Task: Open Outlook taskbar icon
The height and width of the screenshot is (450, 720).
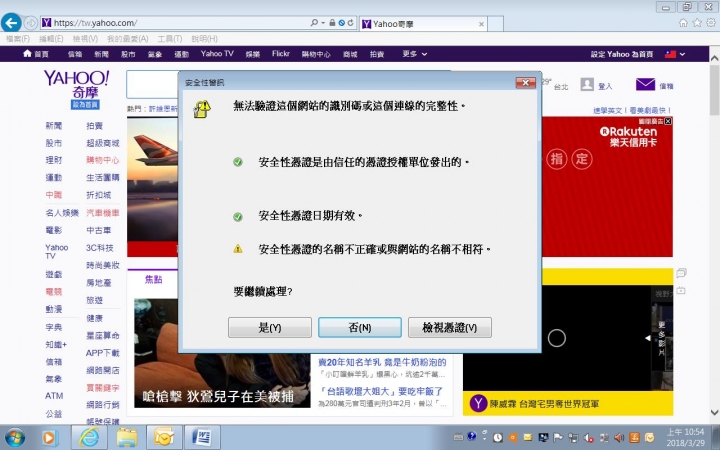Action: pos(164,437)
